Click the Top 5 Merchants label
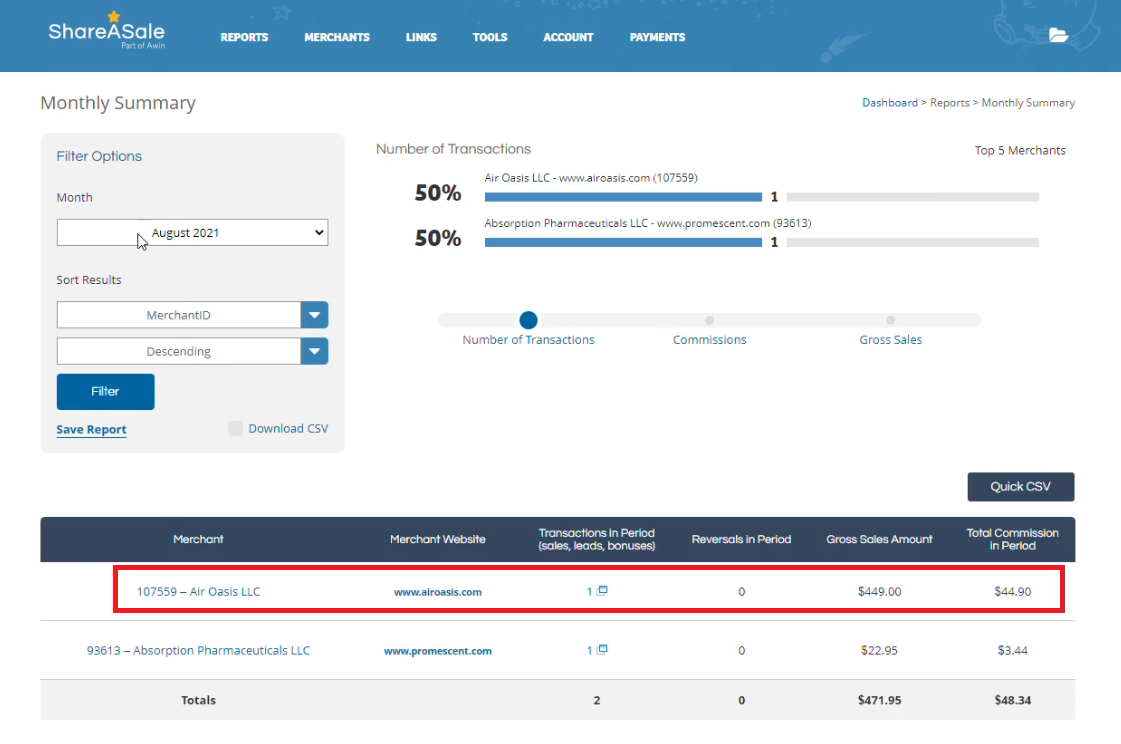 pos(1020,151)
